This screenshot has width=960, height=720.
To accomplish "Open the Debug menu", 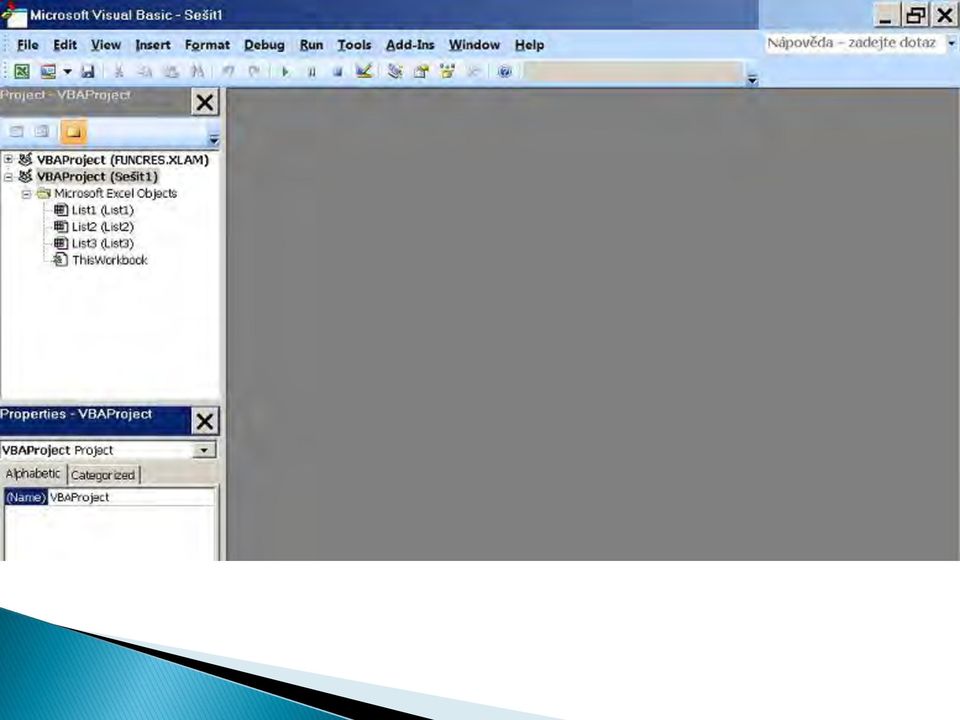I will tap(264, 45).
